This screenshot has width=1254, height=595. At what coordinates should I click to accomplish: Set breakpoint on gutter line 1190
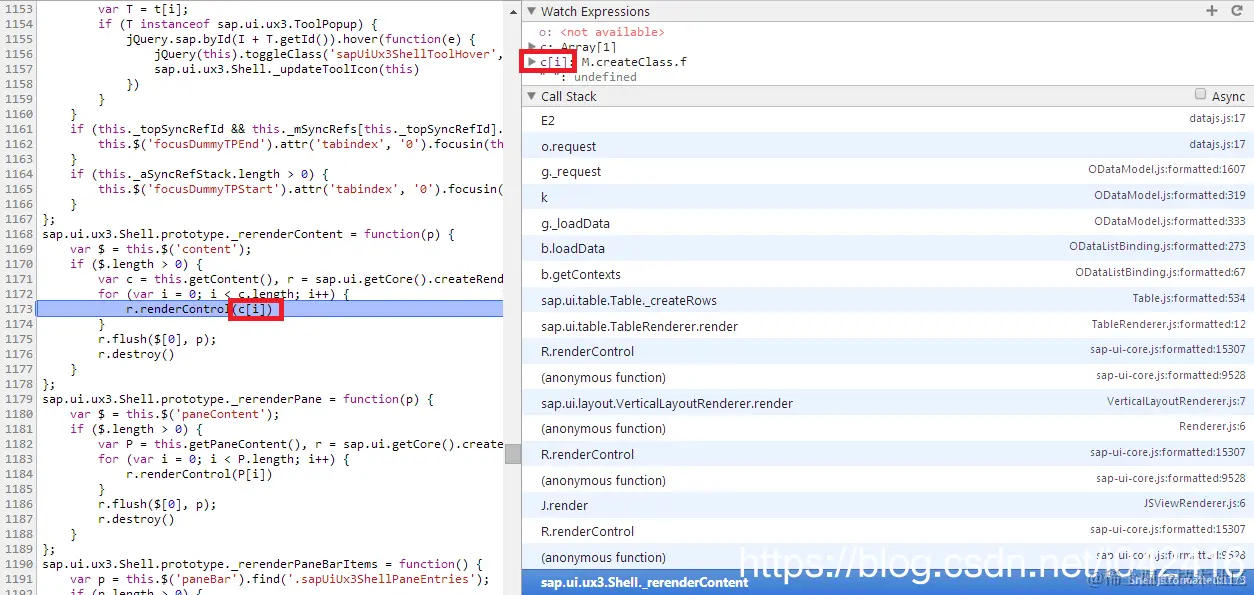click(x=17, y=564)
